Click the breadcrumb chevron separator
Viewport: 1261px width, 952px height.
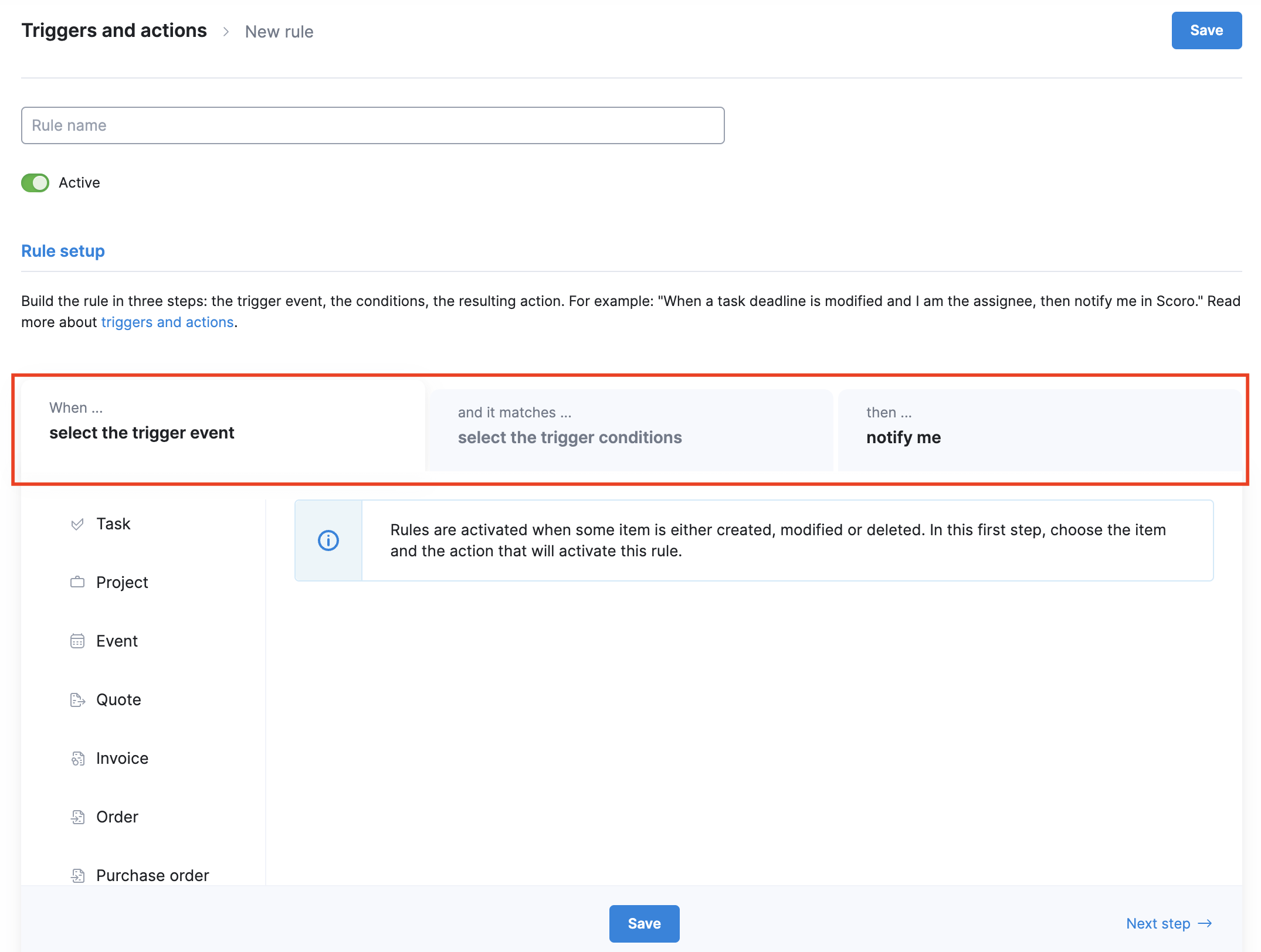[226, 32]
